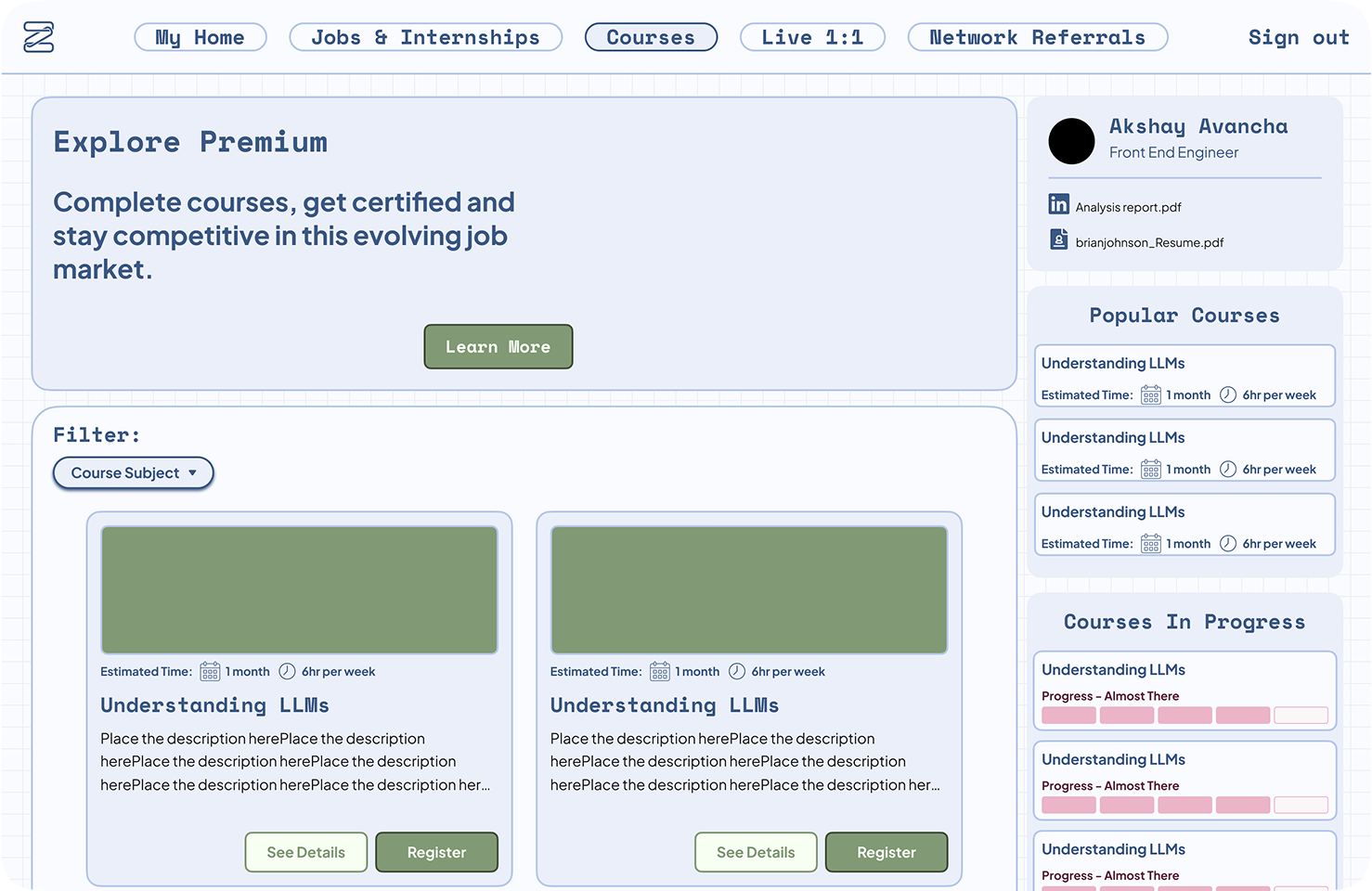Viewport: 1372px width, 891px height.
Task: Click See Details on the first course card
Action: click(305, 852)
